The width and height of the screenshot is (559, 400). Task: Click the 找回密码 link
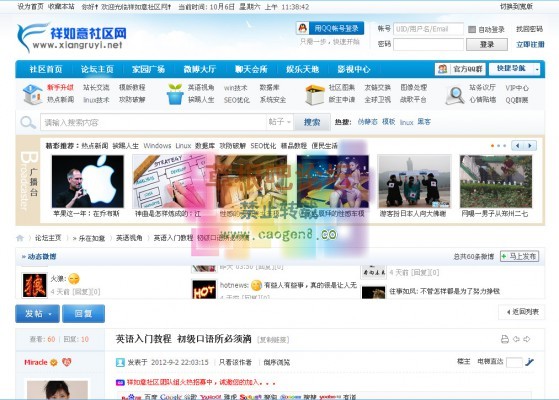[x=529, y=29]
